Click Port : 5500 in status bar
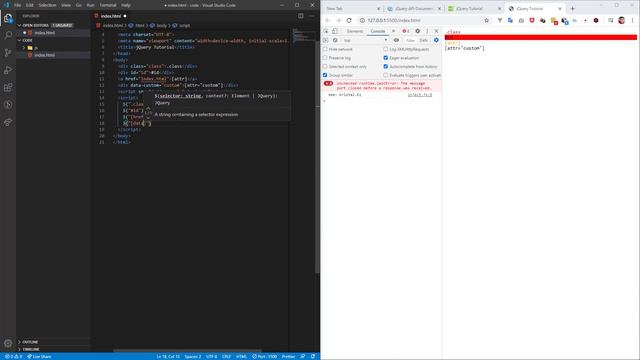 point(264,357)
